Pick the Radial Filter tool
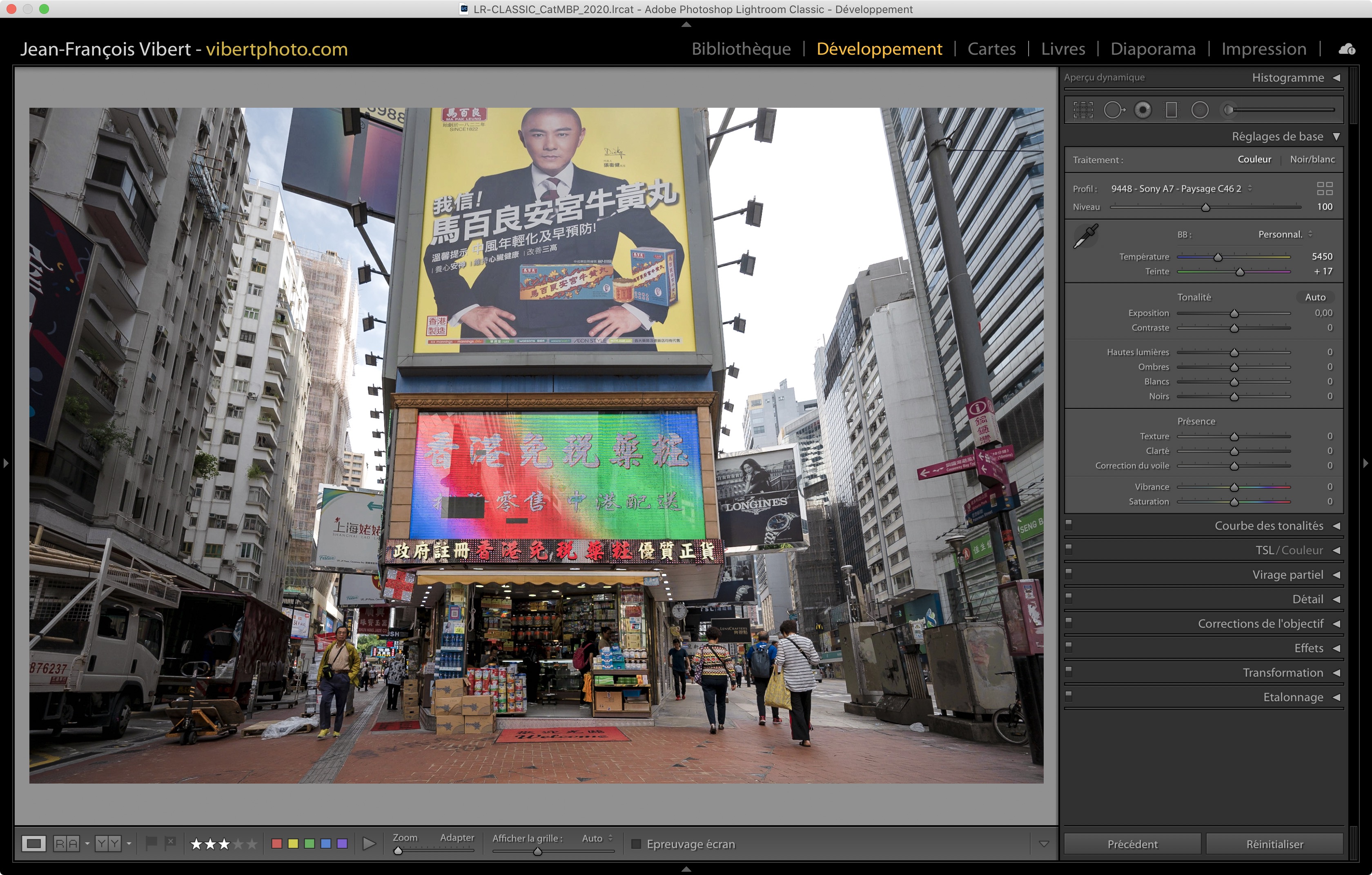Screen dimensions: 1372x875 pyautogui.click(x=1199, y=110)
